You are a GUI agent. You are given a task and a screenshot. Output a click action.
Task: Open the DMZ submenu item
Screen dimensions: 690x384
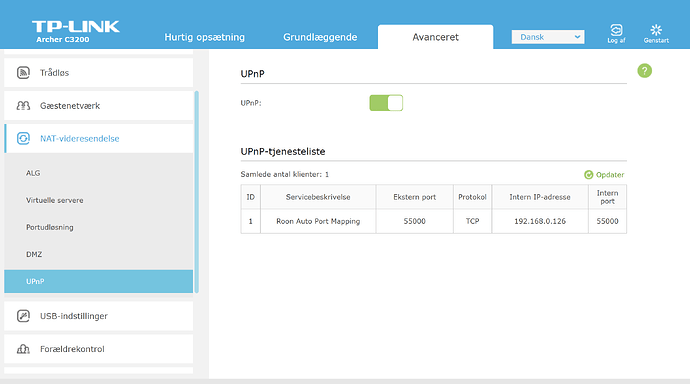tap(99, 254)
